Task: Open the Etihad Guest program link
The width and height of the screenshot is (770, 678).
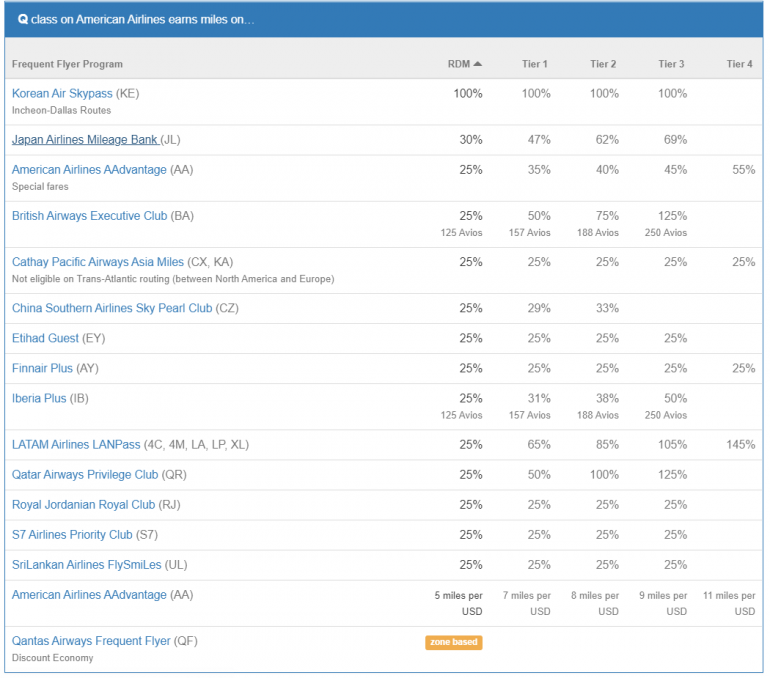Action: tap(45, 338)
